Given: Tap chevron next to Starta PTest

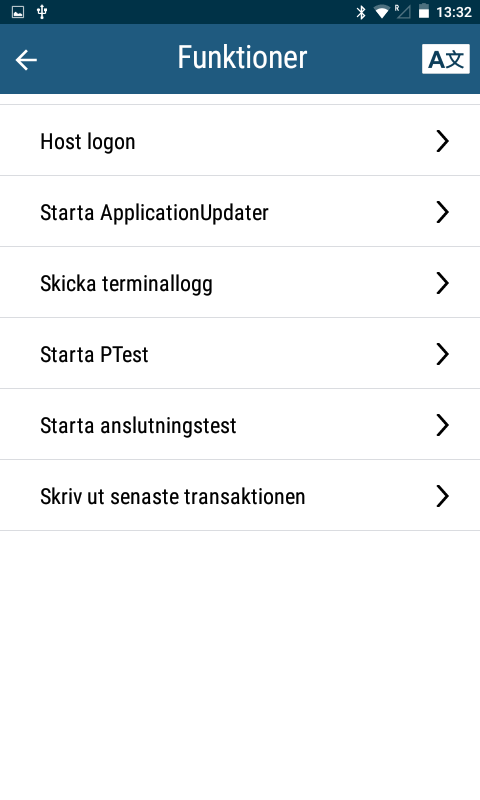Looking at the screenshot, I should tap(442, 354).
